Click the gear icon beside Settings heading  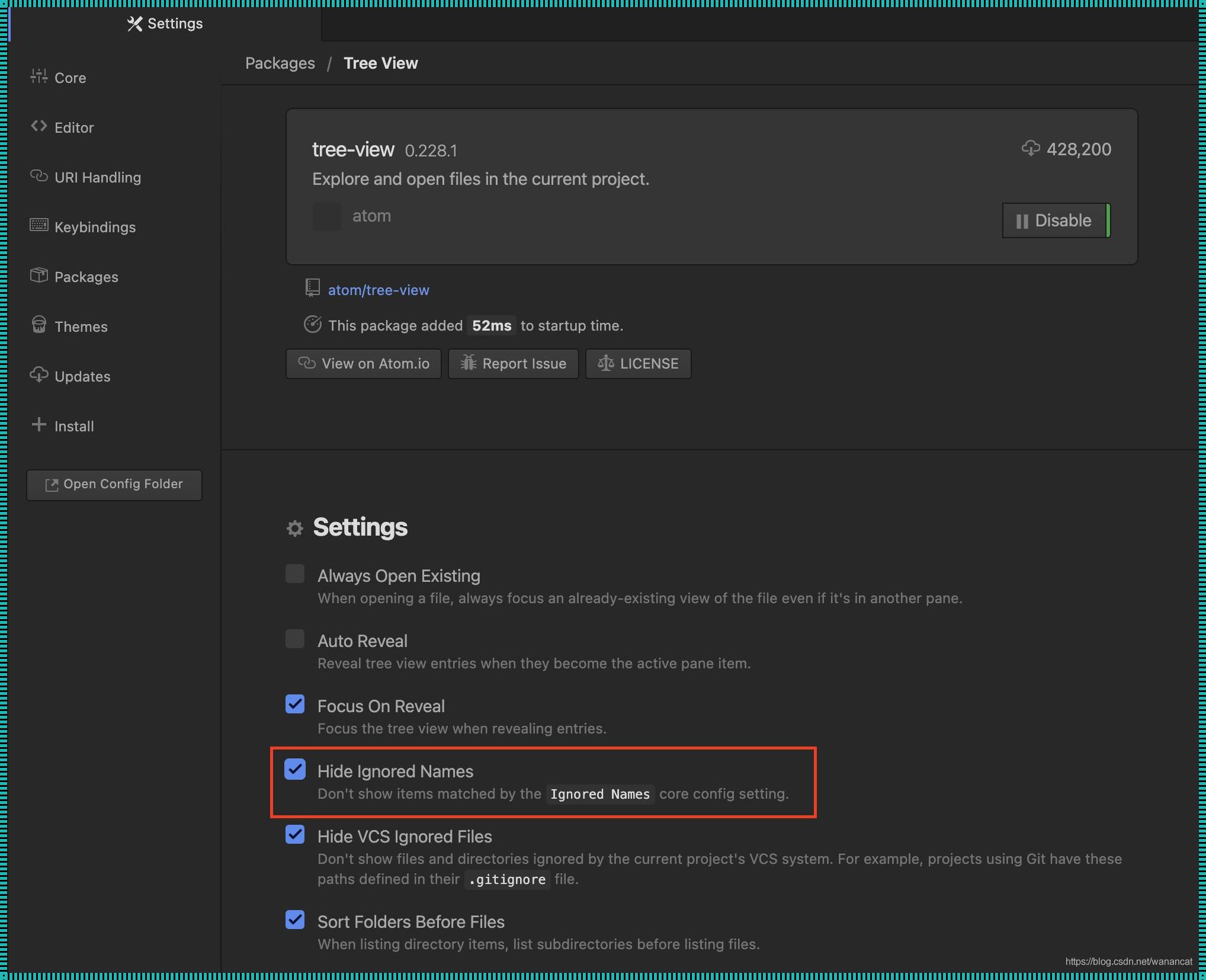point(295,528)
